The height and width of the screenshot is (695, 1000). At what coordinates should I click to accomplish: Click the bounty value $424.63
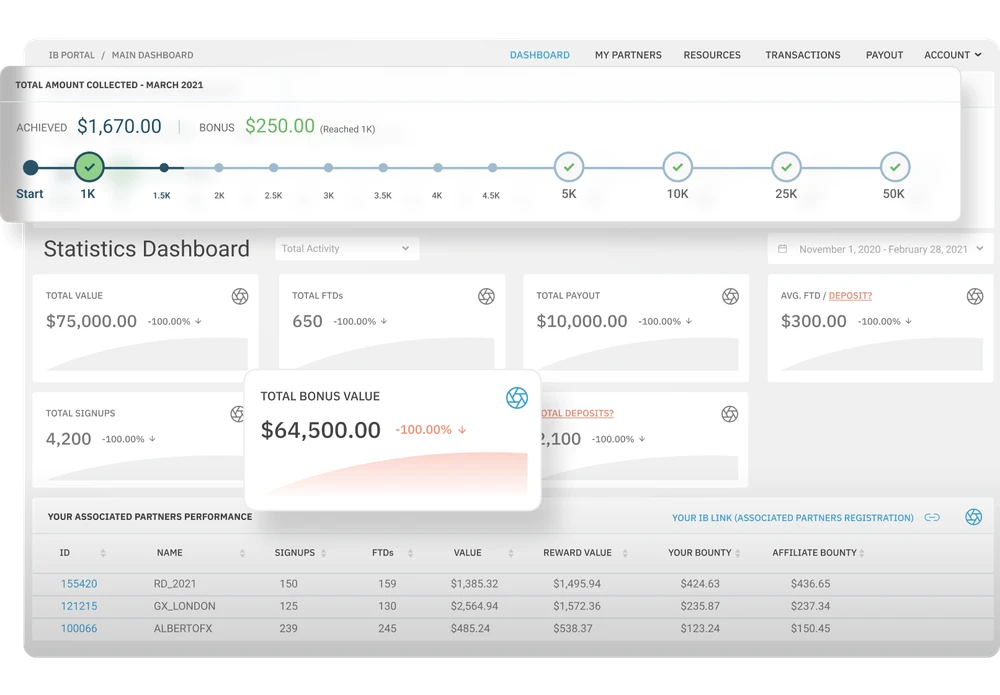[700, 583]
